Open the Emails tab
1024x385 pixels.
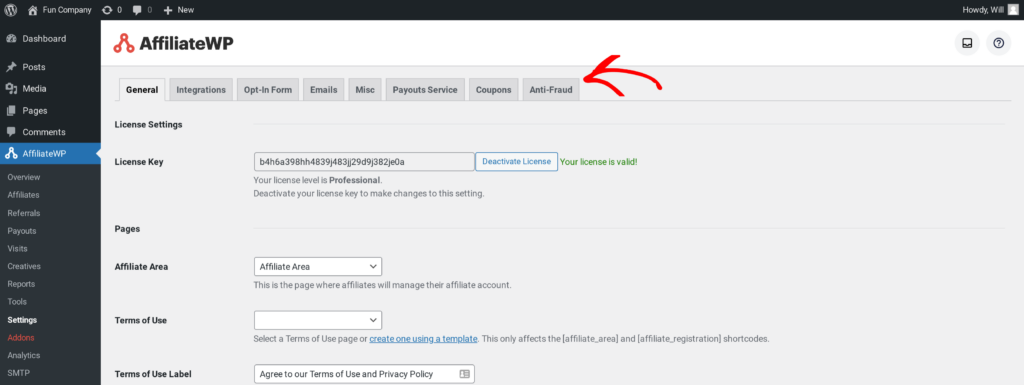[x=323, y=90]
